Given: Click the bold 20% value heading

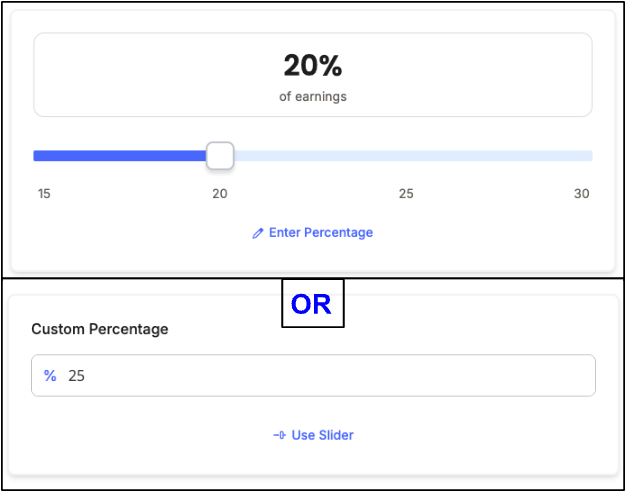Looking at the screenshot, I should coord(313,66).
